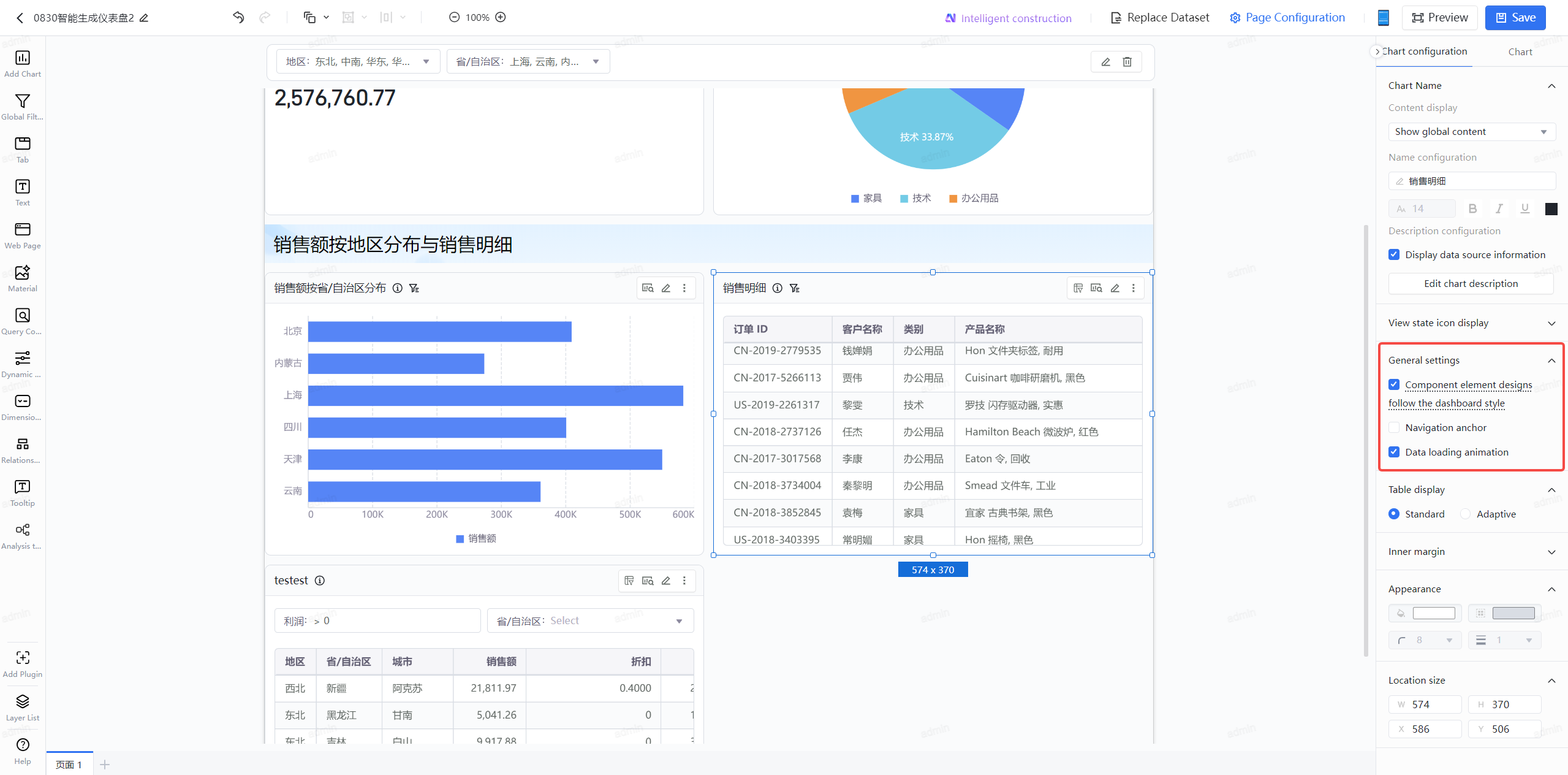Switch to the Chart tab

point(1520,52)
